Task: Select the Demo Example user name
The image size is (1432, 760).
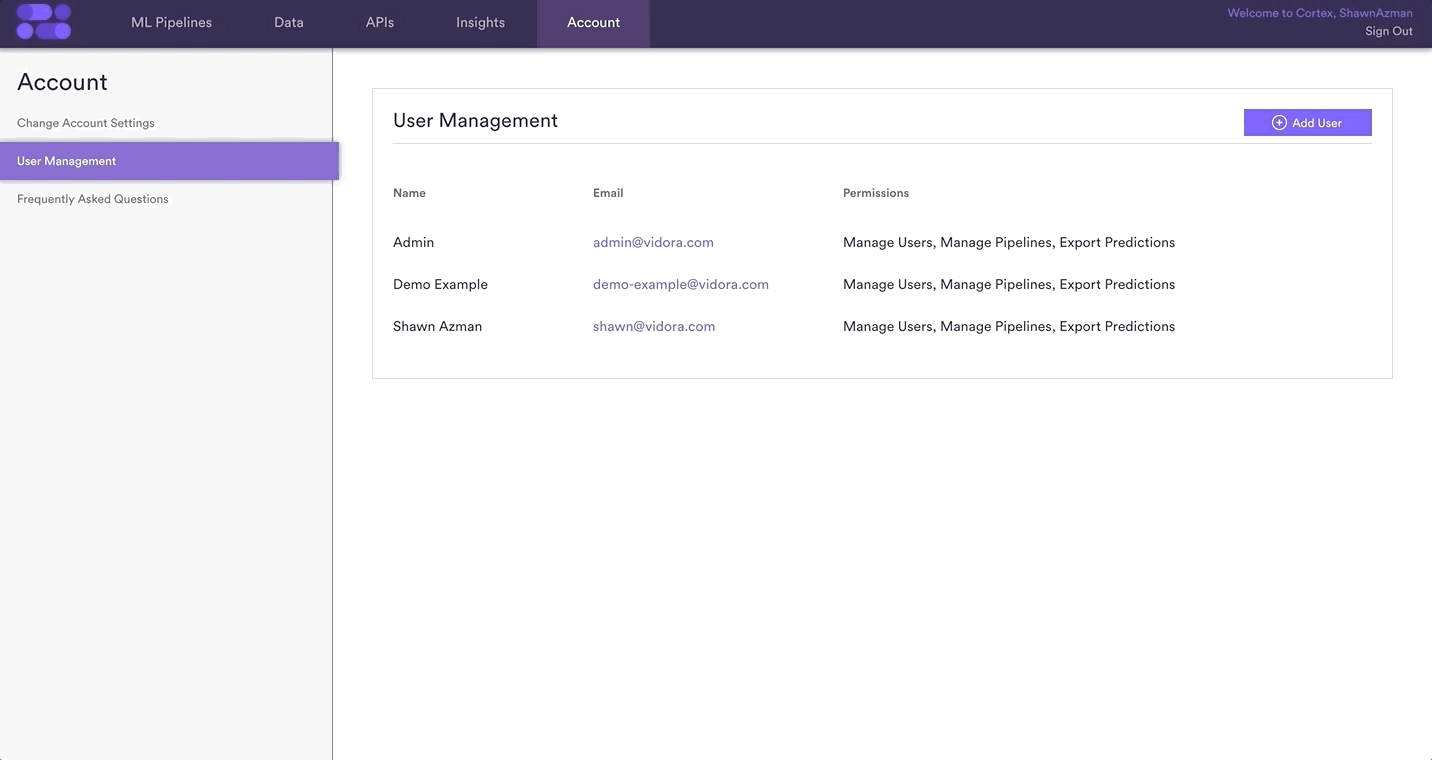Action: (x=440, y=284)
